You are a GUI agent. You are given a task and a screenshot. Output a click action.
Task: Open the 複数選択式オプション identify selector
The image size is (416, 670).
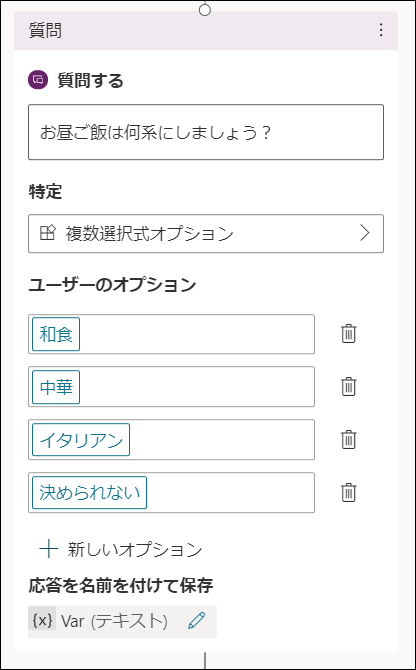pyautogui.click(x=206, y=234)
